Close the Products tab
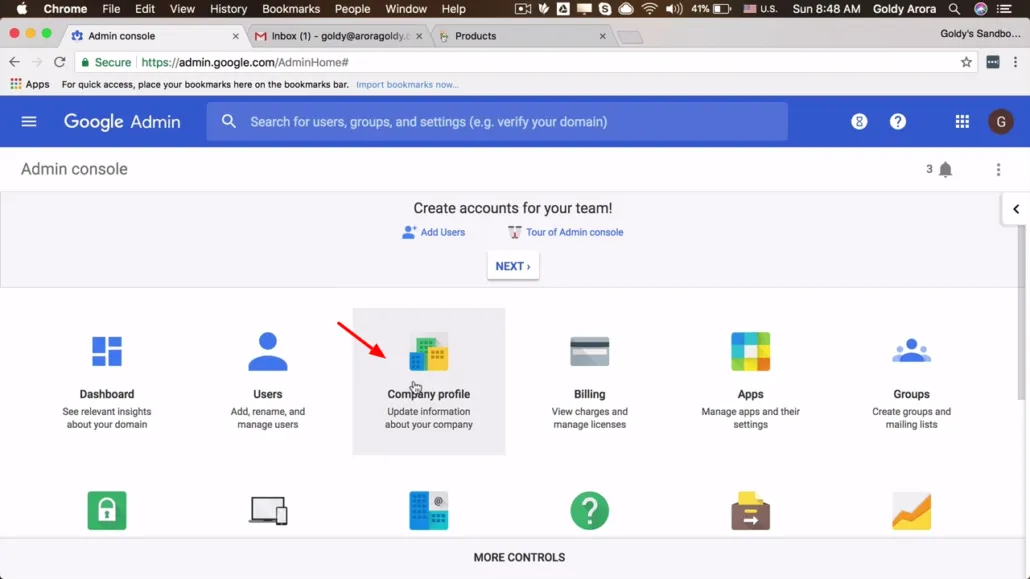 pyautogui.click(x=602, y=36)
